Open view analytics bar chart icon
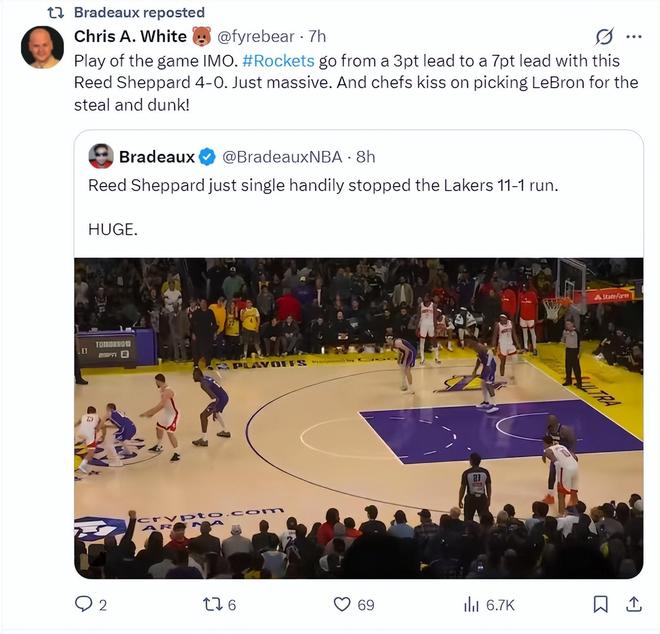Viewport: 660px width, 634px height. (x=472, y=604)
